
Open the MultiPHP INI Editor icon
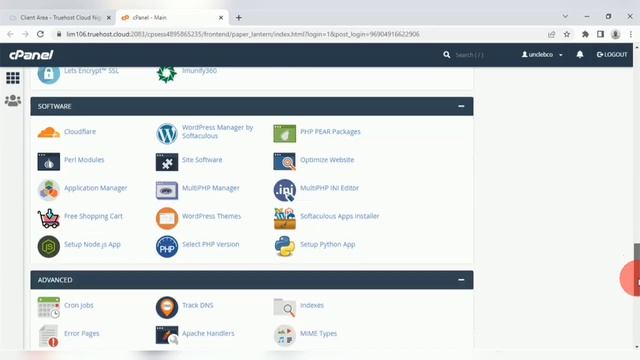point(284,190)
